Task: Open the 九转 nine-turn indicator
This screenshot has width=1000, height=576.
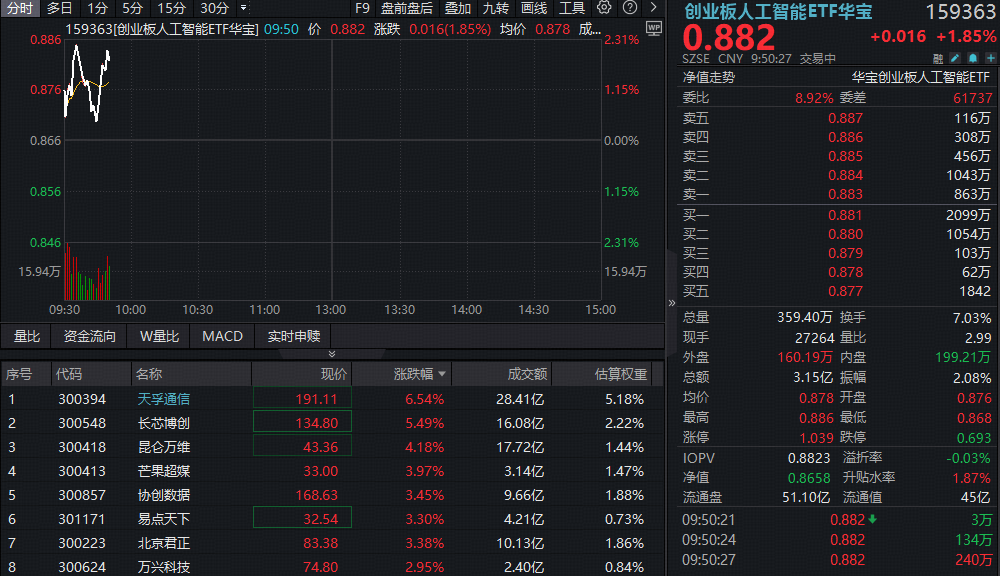Action: click(x=496, y=8)
